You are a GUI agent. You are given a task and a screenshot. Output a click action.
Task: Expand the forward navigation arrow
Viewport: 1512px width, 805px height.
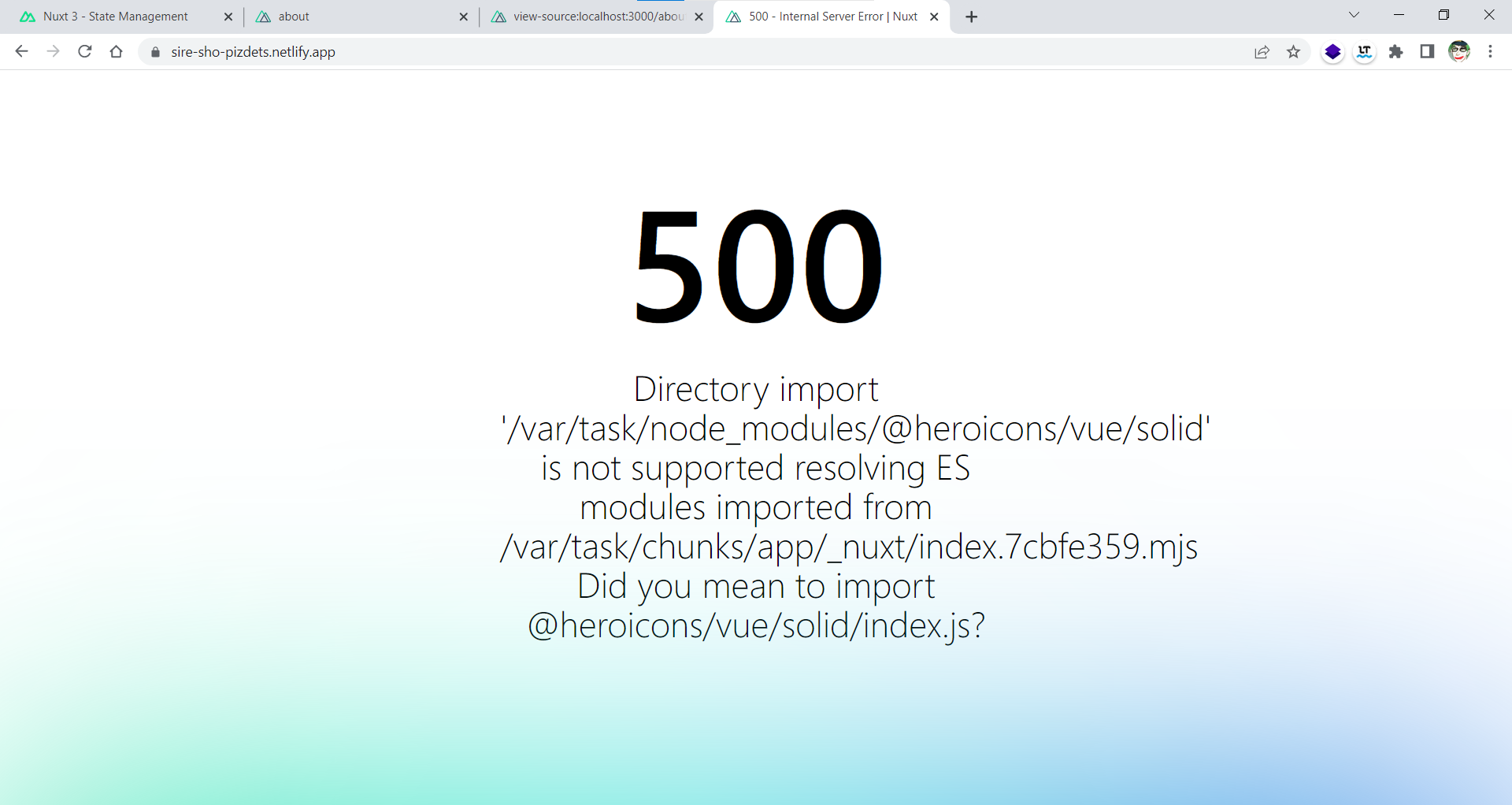(x=53, y=51)
